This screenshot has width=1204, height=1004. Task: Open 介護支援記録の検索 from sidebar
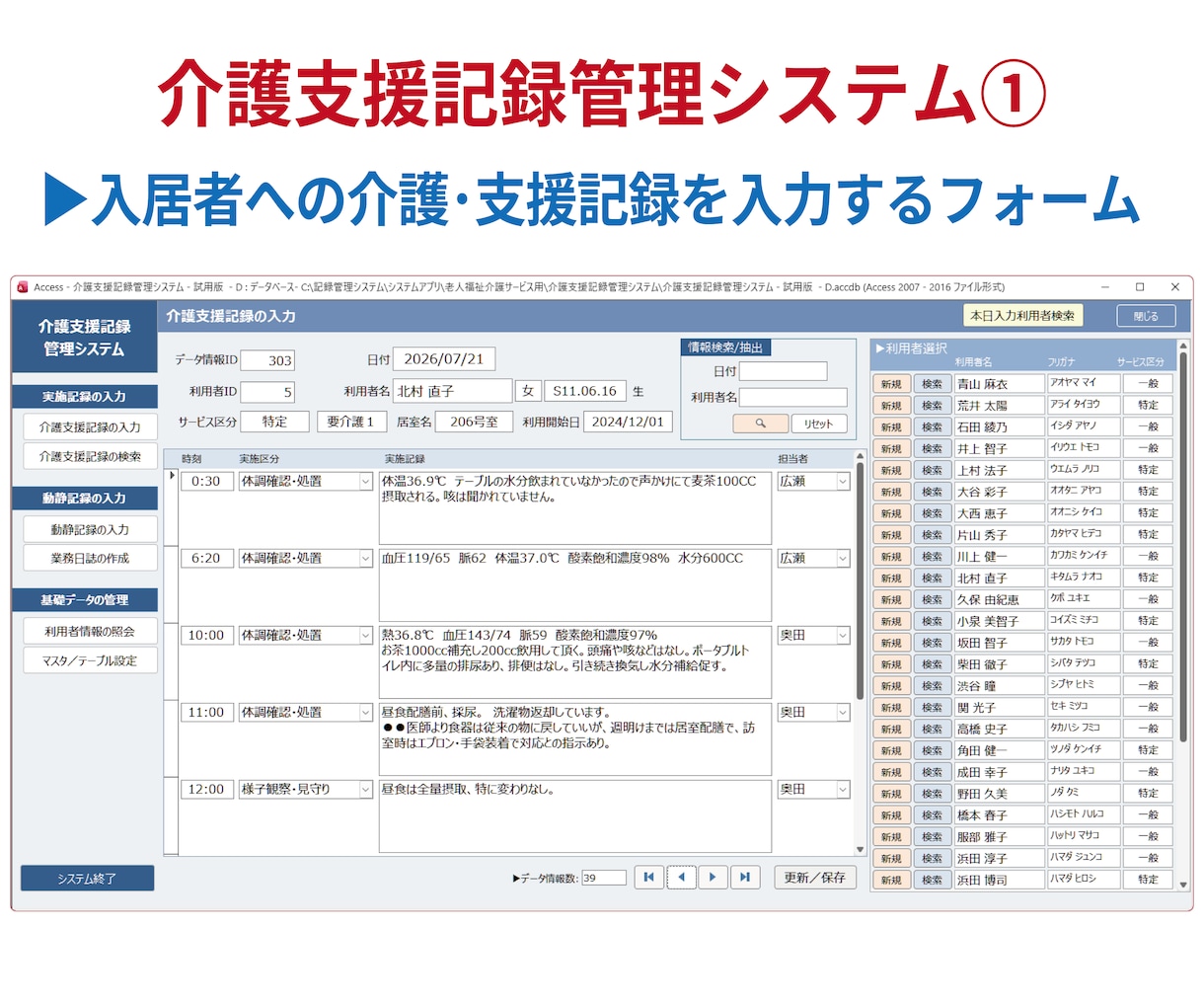point(90,456)
